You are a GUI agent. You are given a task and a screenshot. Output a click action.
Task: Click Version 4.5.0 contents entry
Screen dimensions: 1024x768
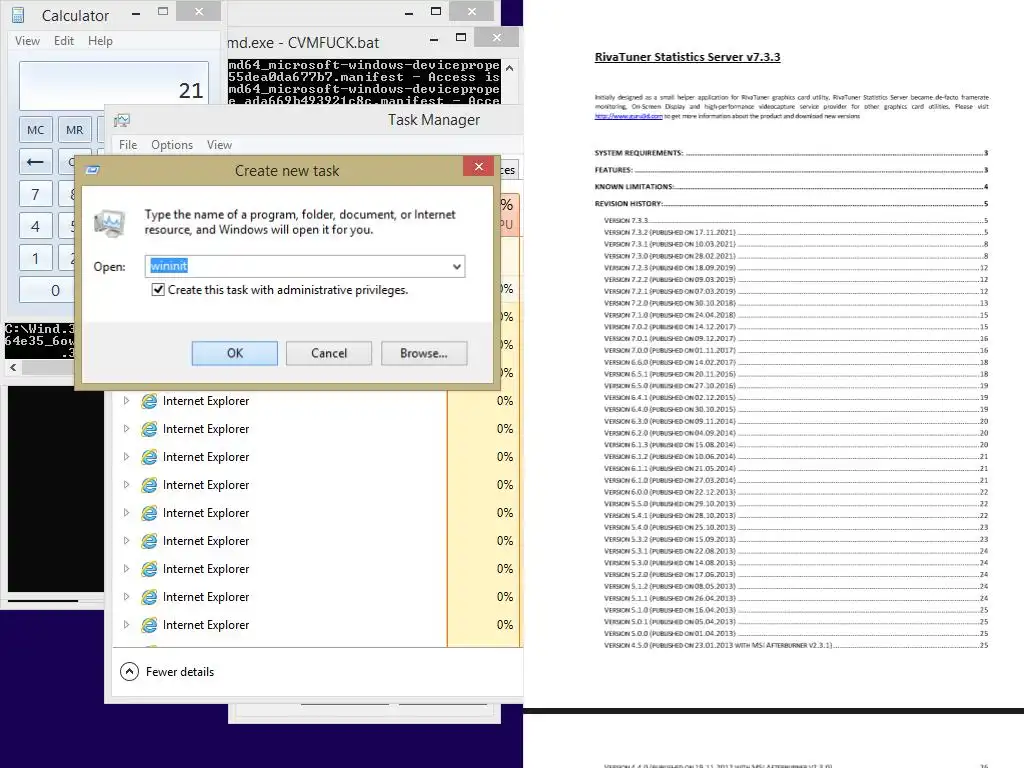796,645
